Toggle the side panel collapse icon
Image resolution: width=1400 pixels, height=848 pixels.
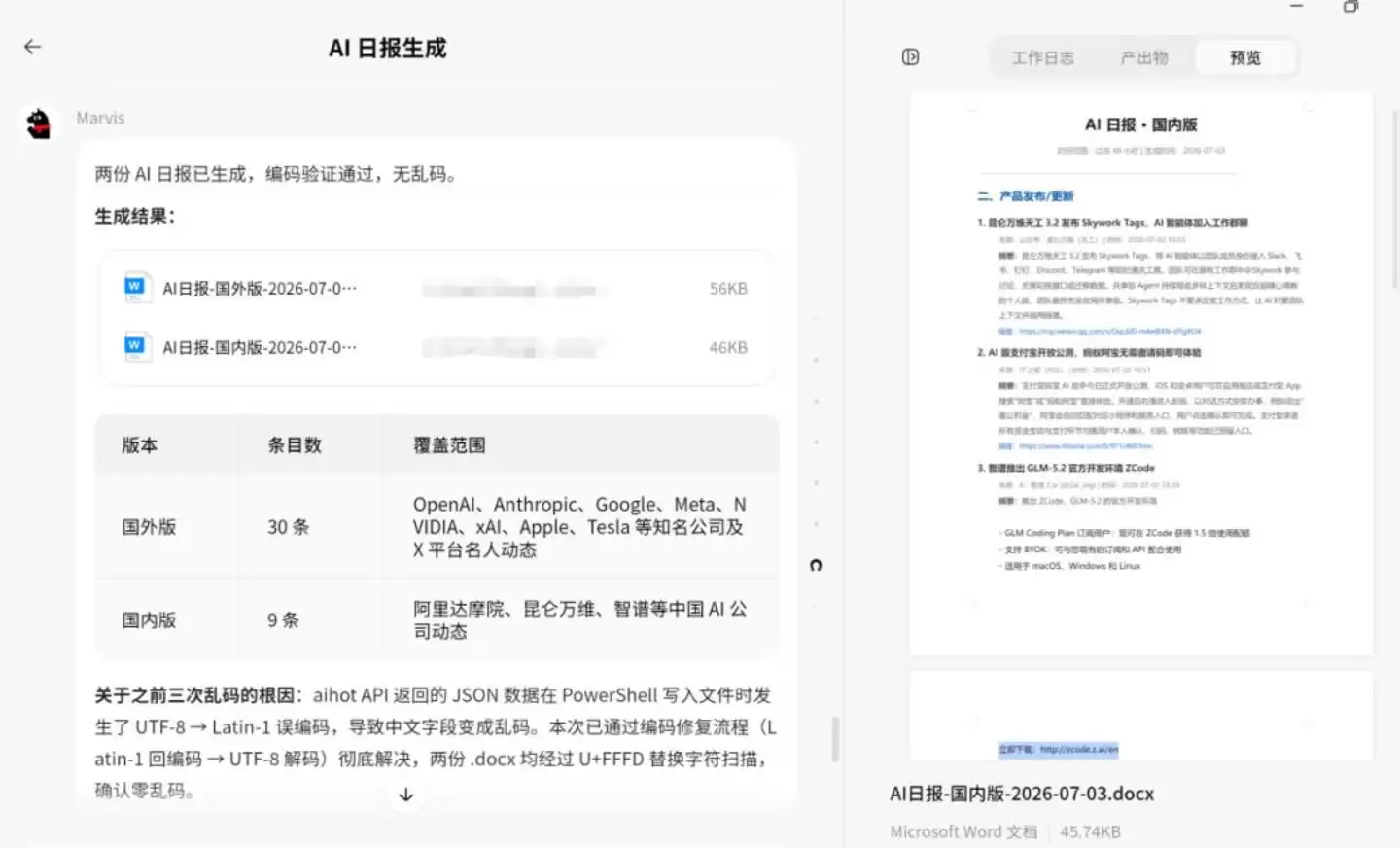(x=910, y=57)
